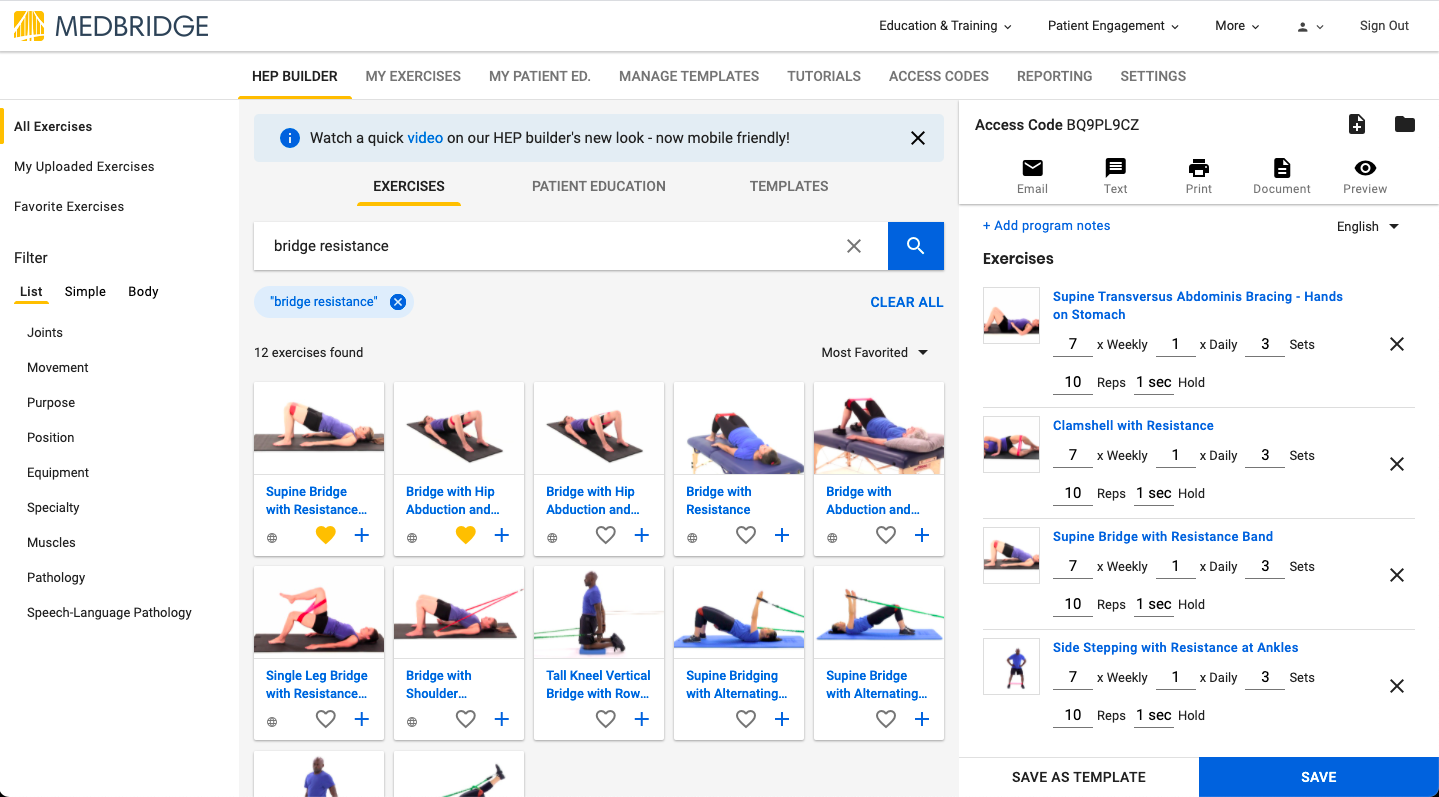Click the SAVE AS TEMPLATE button
The width and height of the screenshot is (1439, 797).
pyautogui.click(x=1079, y=777)
